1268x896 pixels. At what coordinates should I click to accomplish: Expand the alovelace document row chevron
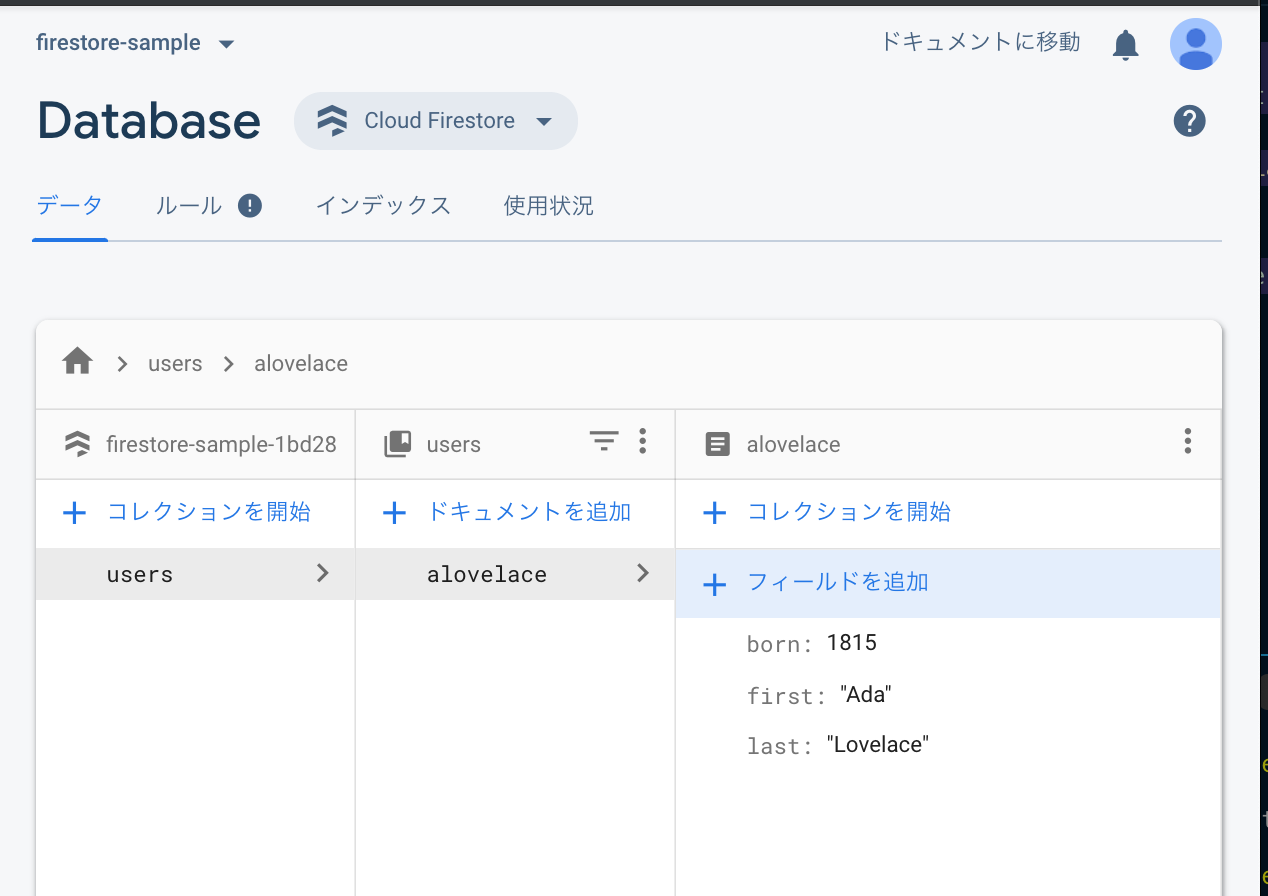click(643, 573)
